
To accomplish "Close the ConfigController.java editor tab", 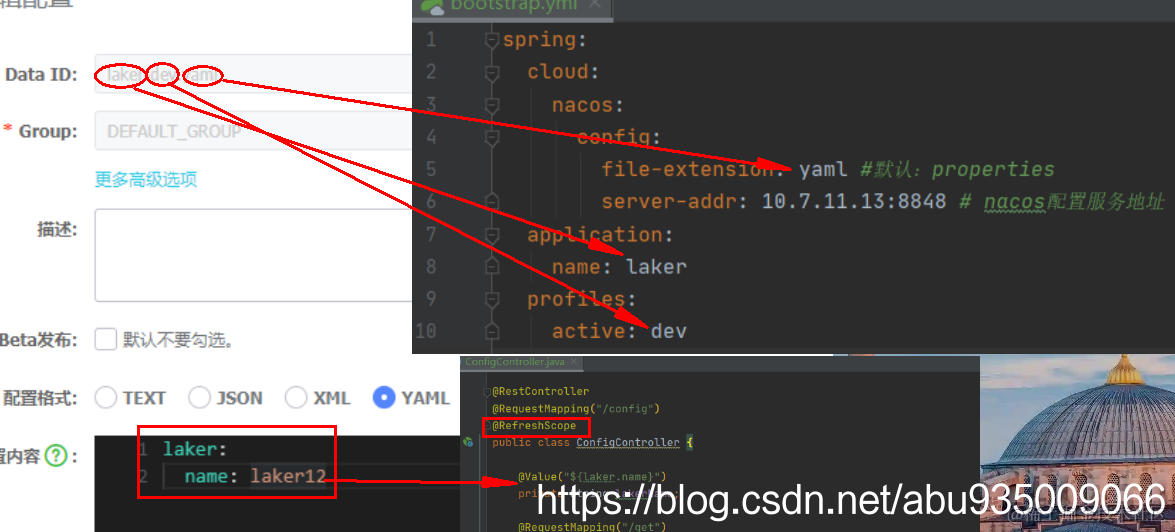I will tap(574, 362).
